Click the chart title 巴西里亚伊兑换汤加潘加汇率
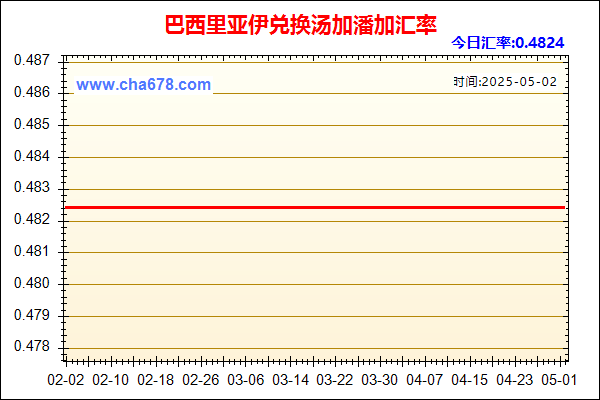 pyautogui.click(x=301, y=25)
